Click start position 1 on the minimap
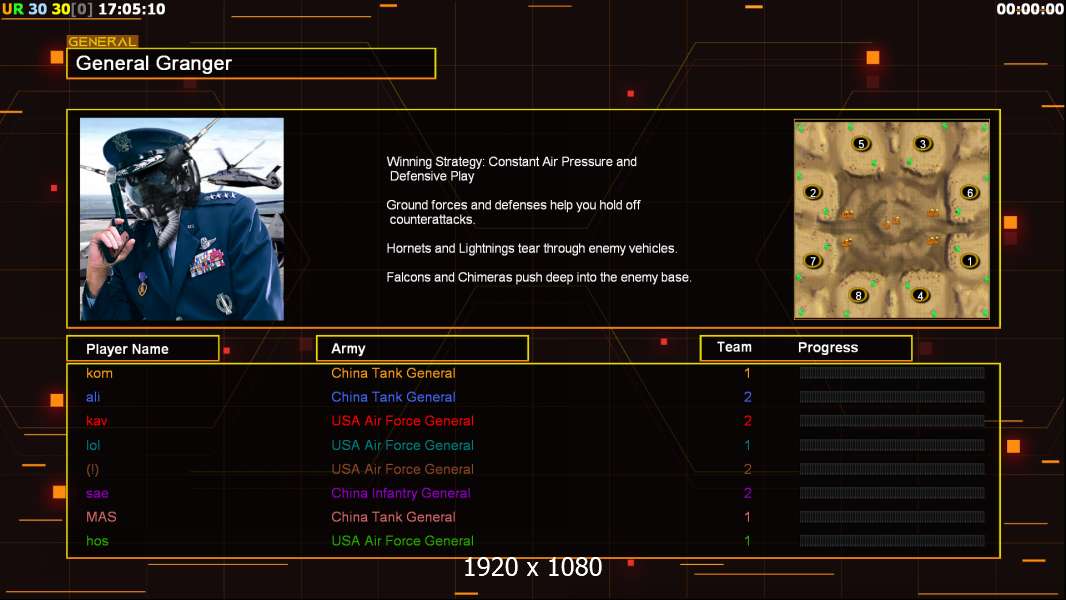 tap(969, 261)
